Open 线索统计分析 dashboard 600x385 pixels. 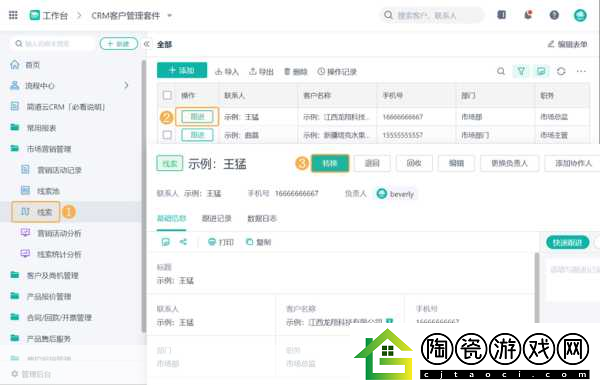coord(51,254)
